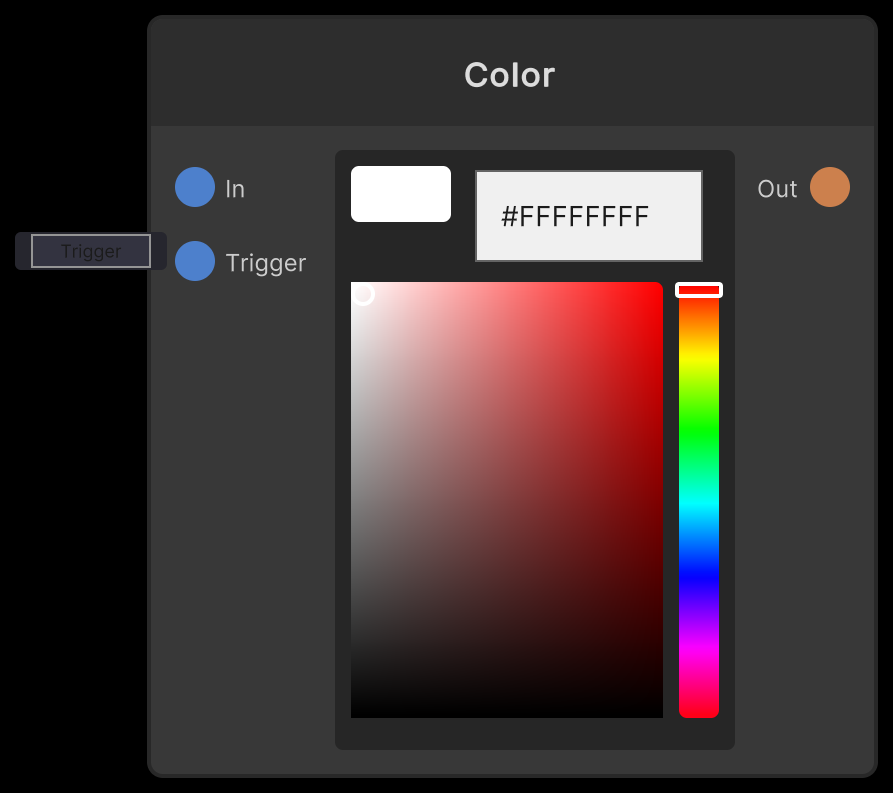Screen dimensions: 893x793
Task: Select the orange Out port
Action: (830, 187)
